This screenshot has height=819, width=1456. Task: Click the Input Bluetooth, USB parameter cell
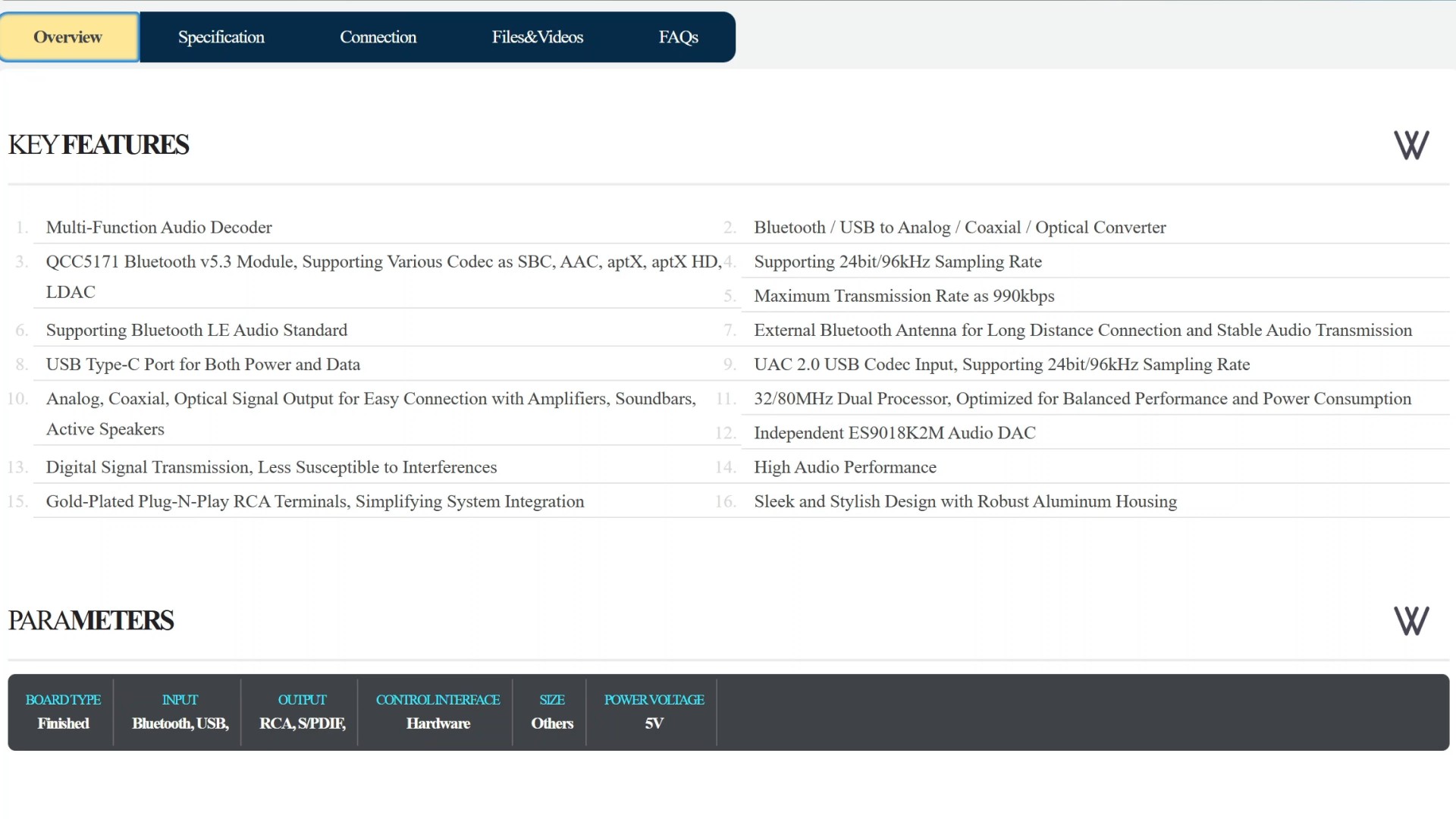pos(180,712)
